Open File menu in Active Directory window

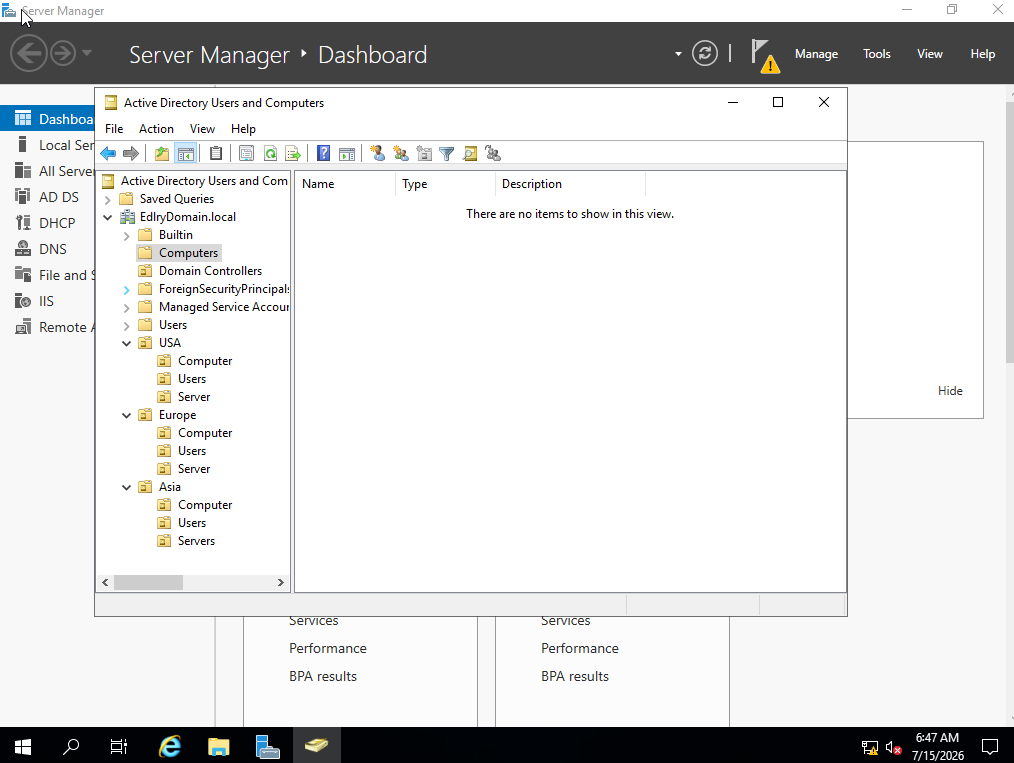pos(114,129)
